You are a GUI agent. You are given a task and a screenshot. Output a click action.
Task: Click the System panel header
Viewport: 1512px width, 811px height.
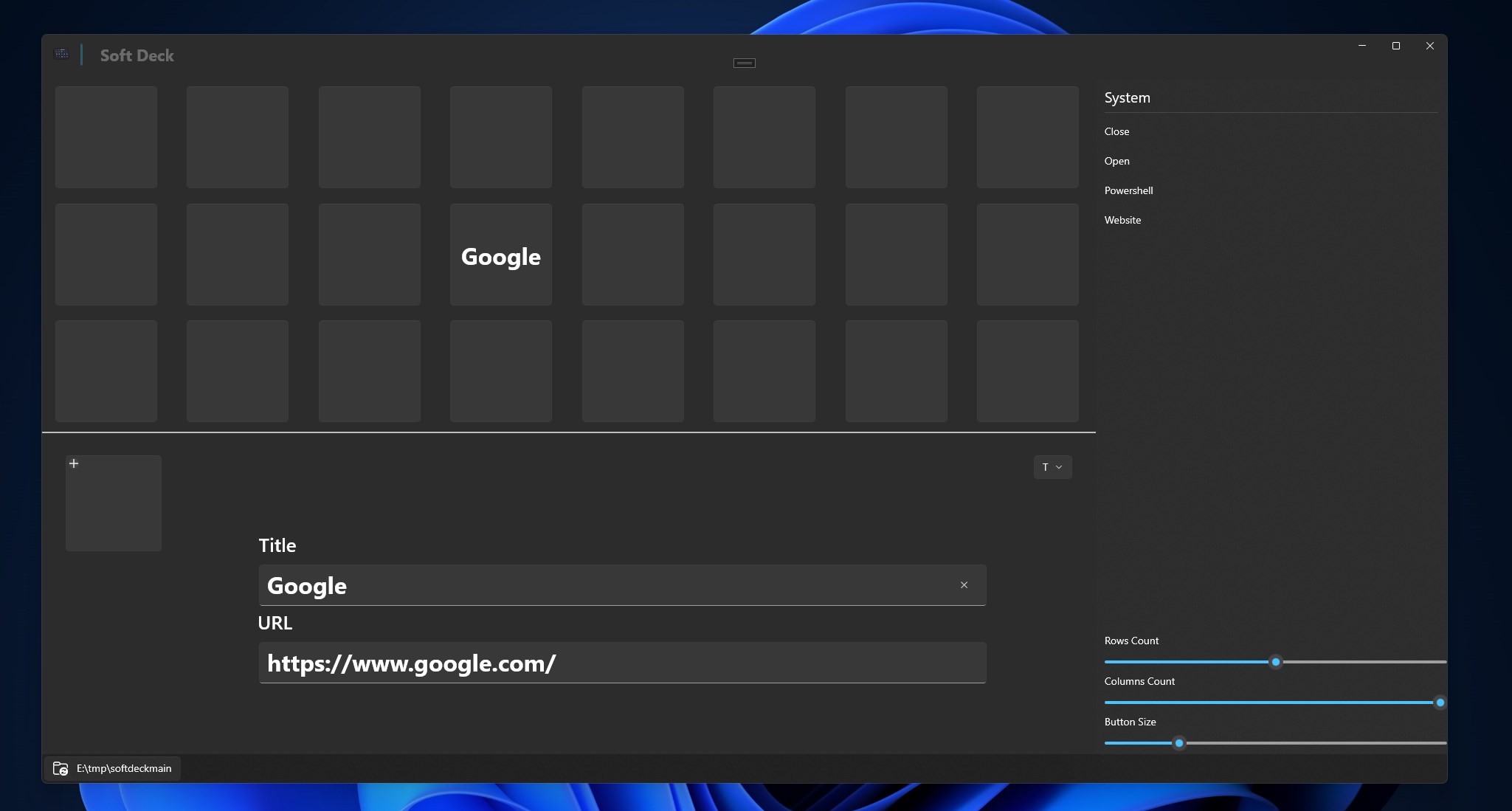click(1127, 97)
